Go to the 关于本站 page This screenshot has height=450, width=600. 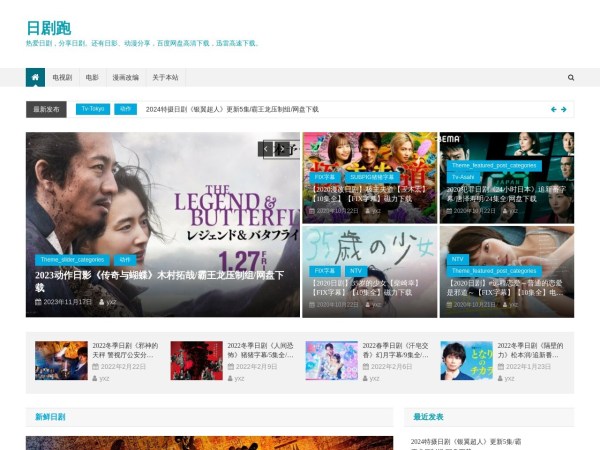click(x=165, y=77)
